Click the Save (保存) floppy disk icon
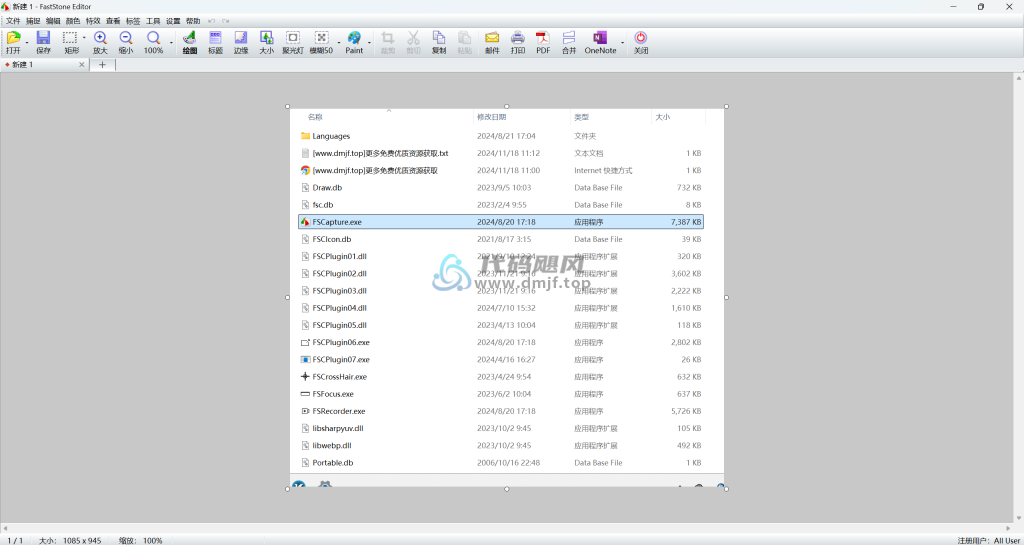Viewport: 1024px width, 545px height. (x=43, y=38)
